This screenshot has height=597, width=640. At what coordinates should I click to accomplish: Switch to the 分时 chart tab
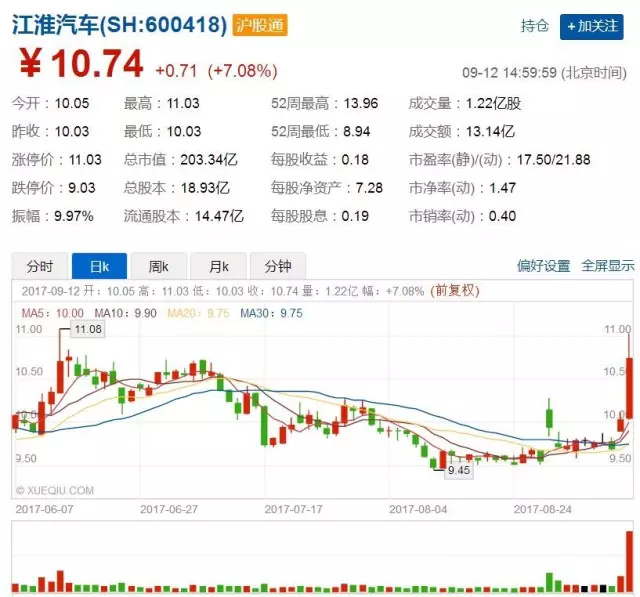(39, 266)
